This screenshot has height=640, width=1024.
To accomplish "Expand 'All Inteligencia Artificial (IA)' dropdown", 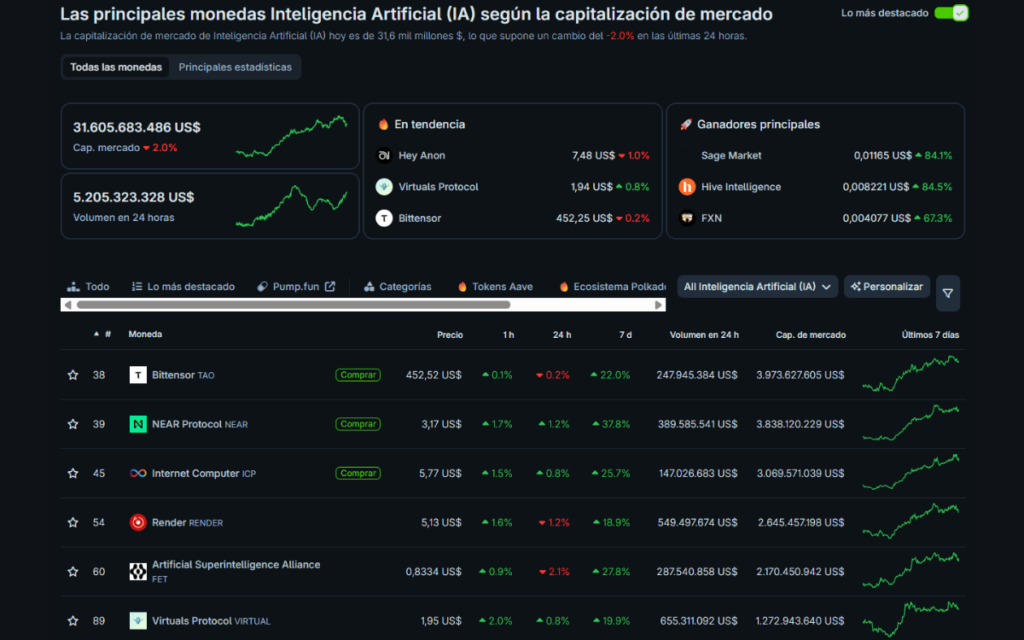I will coord(758,287).
